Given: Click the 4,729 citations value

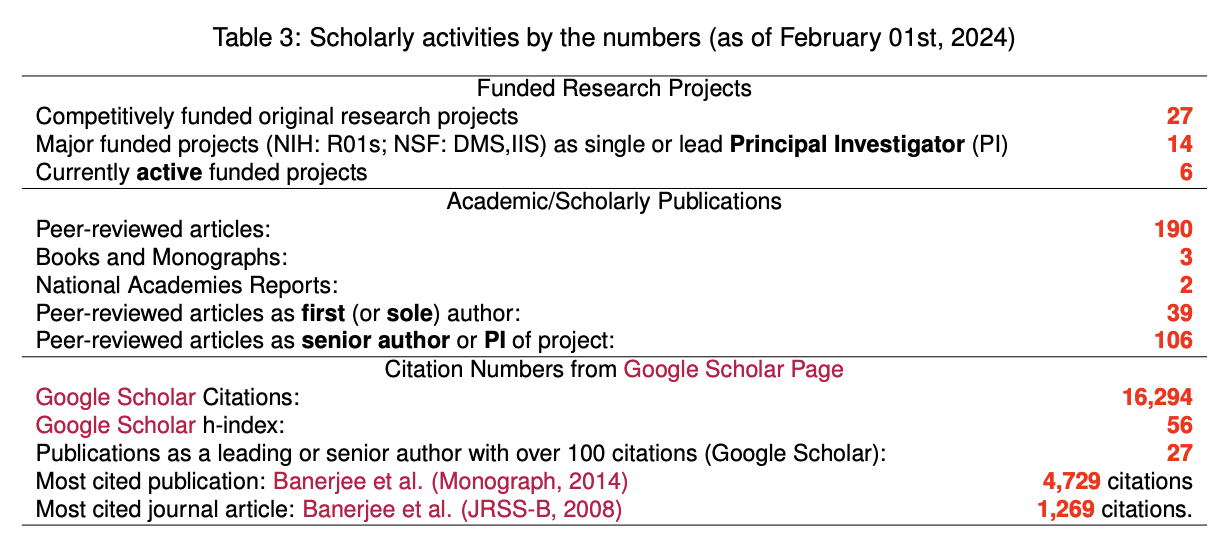Looking at the screenshot, I should pyautogui.click(x=1069, y=482).
